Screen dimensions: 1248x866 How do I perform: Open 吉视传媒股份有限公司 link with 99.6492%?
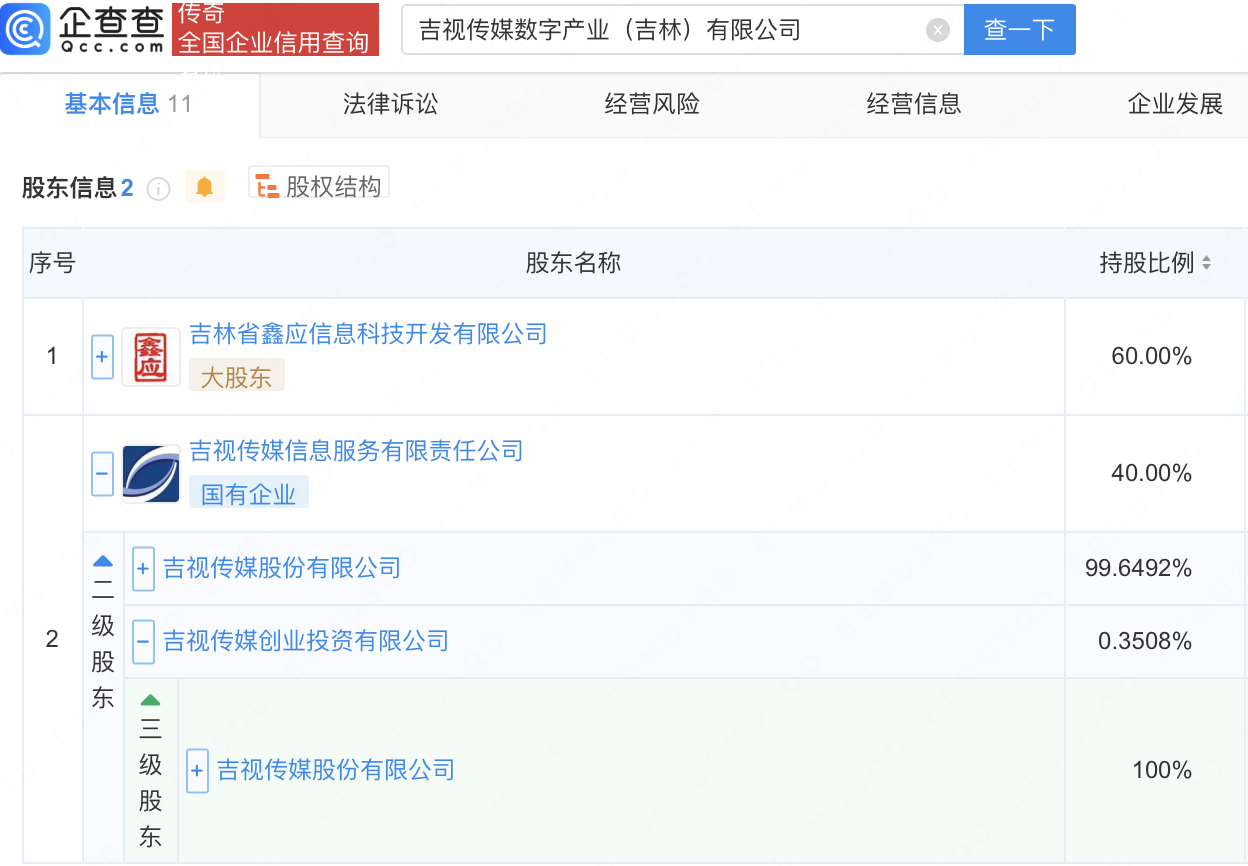[x=282, y=568]
